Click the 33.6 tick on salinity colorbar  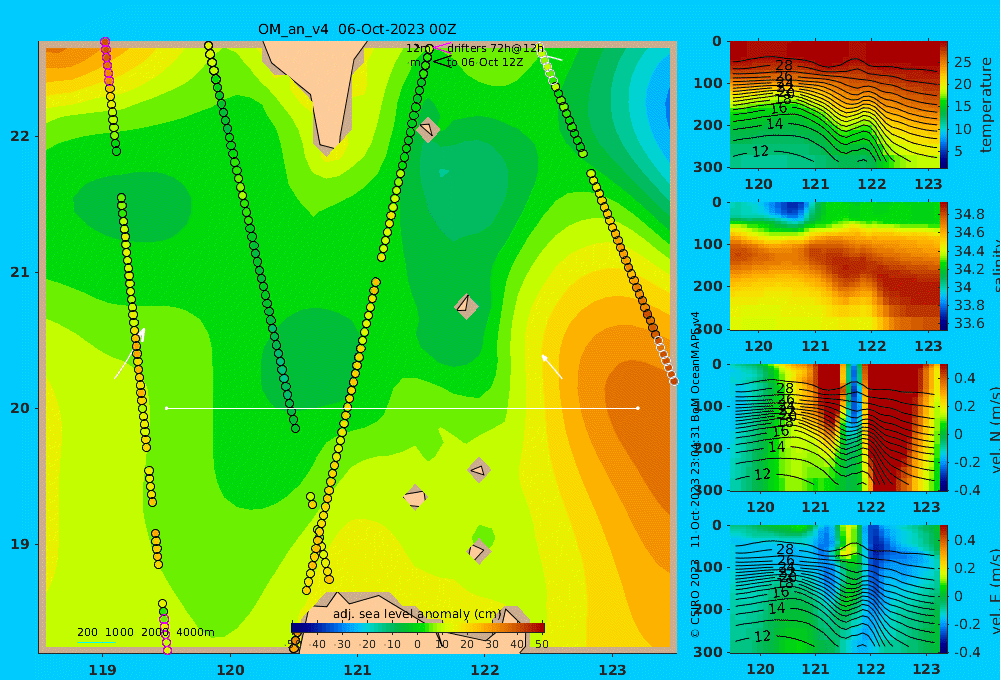pyautogui.click(x=969, y=323)
